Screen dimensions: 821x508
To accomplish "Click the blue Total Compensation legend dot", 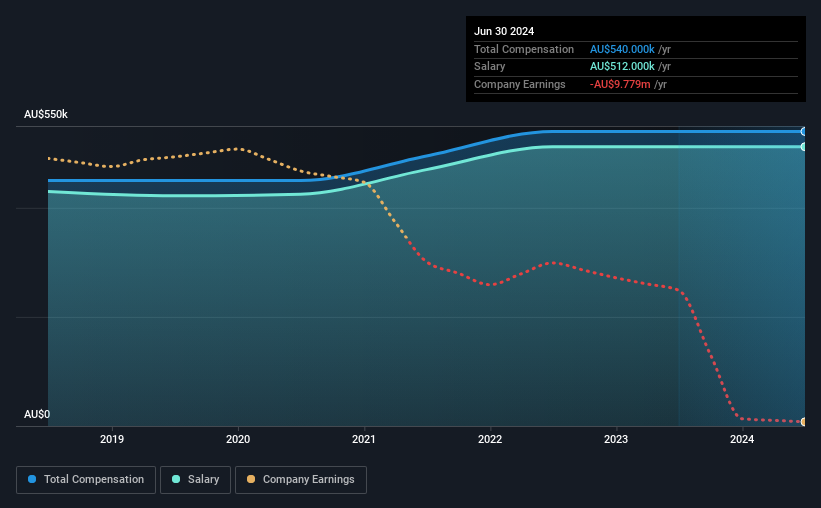I will point(32,479).
